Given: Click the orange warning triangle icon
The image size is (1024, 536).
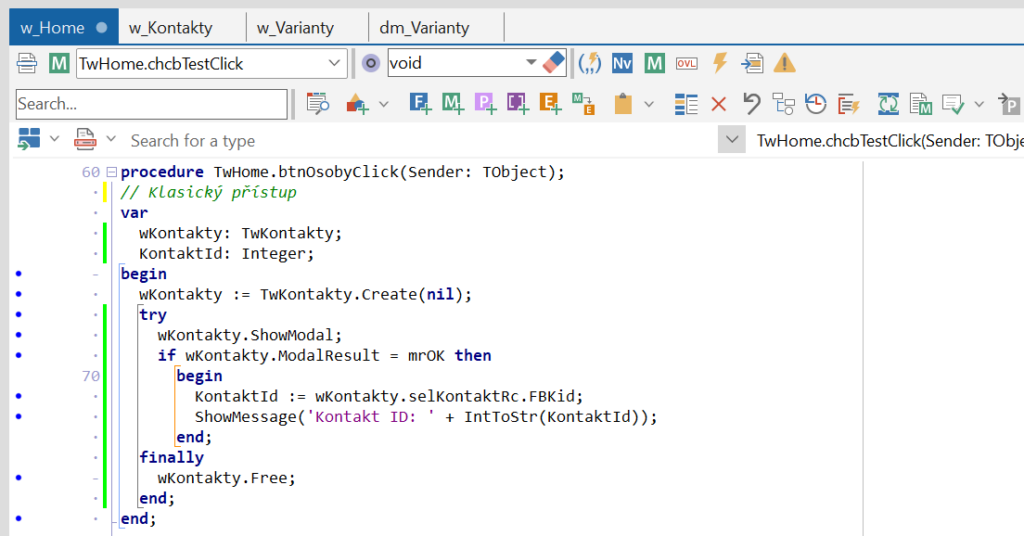Looking at the screenshot, I should (x=785, y=63).
